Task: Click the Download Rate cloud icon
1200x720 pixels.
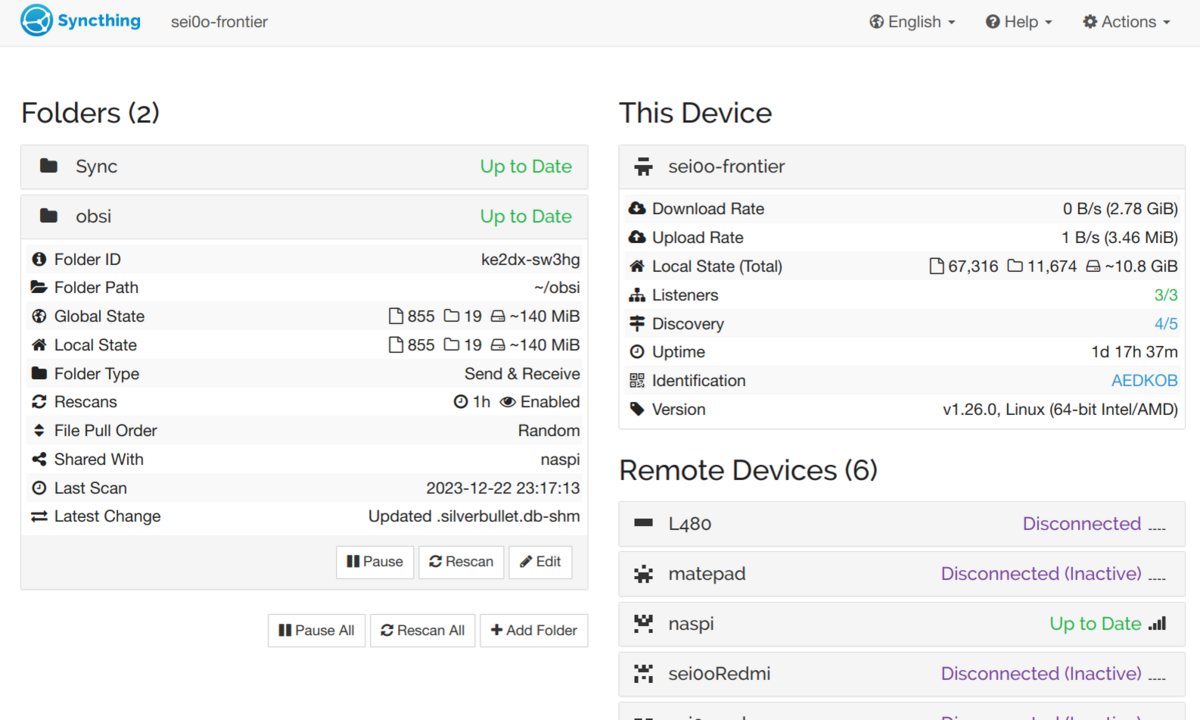Action: (637, 209)
